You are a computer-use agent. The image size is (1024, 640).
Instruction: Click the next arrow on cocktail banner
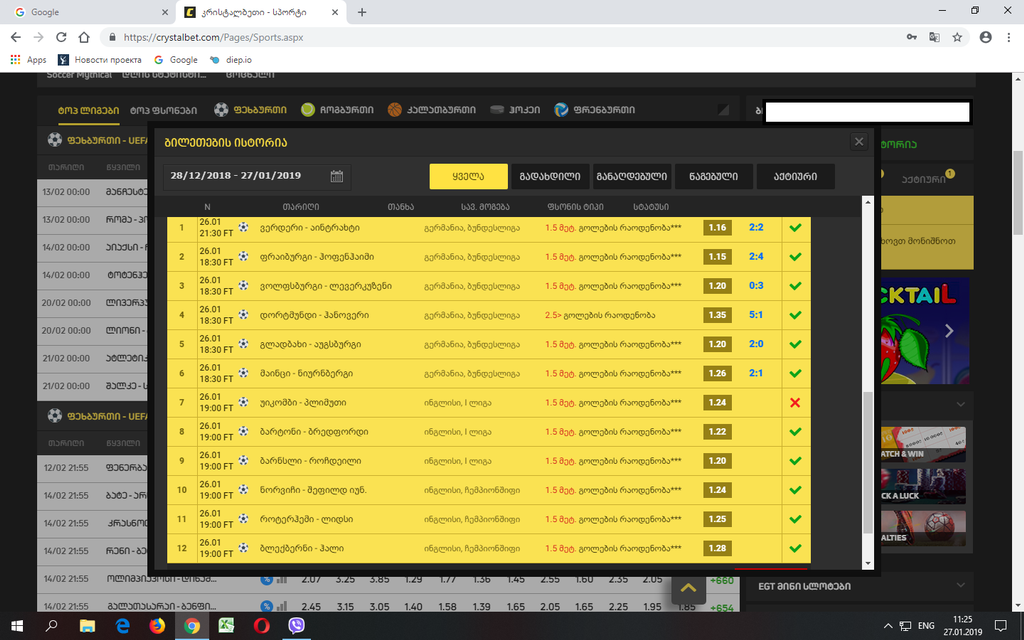coord(949,331)
